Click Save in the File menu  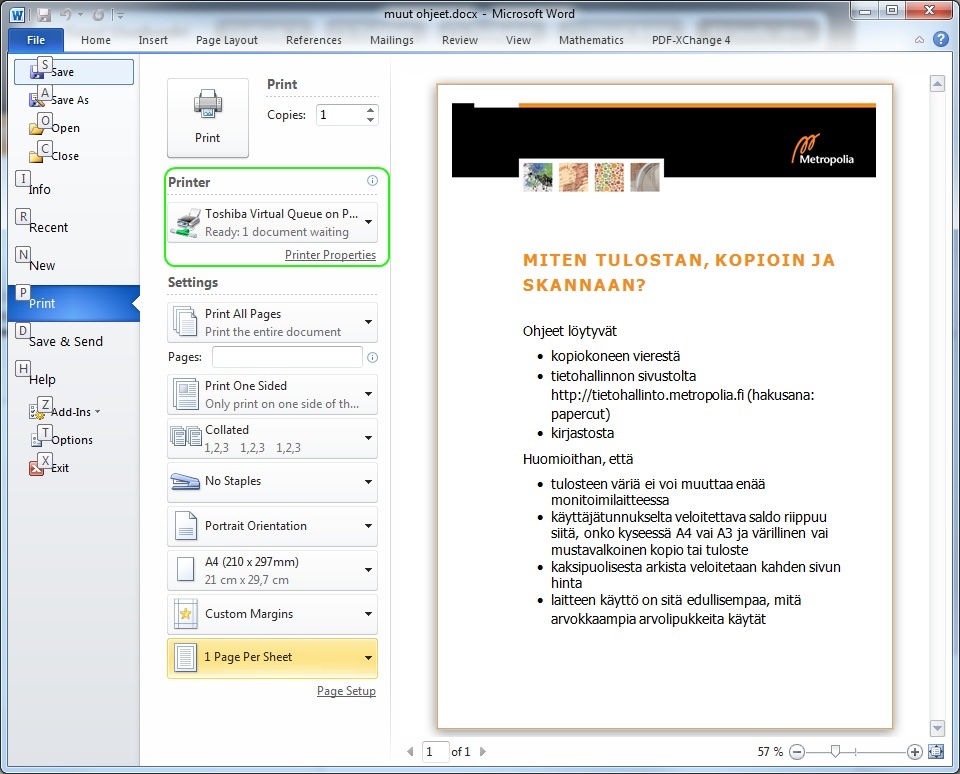(73, 72)
